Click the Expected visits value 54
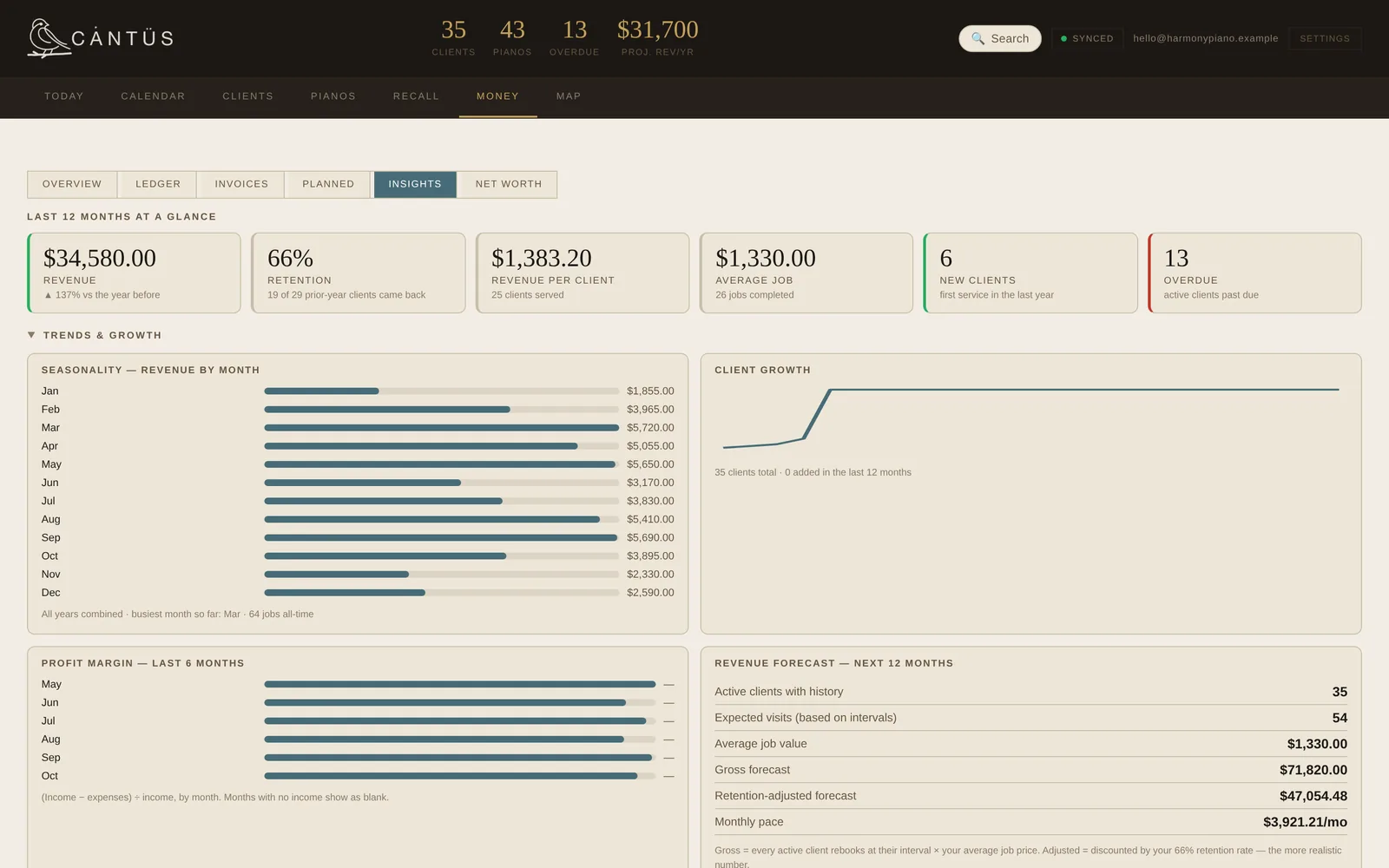The height and width of the screenshot is (868, 1389). tap(1340, 718)
